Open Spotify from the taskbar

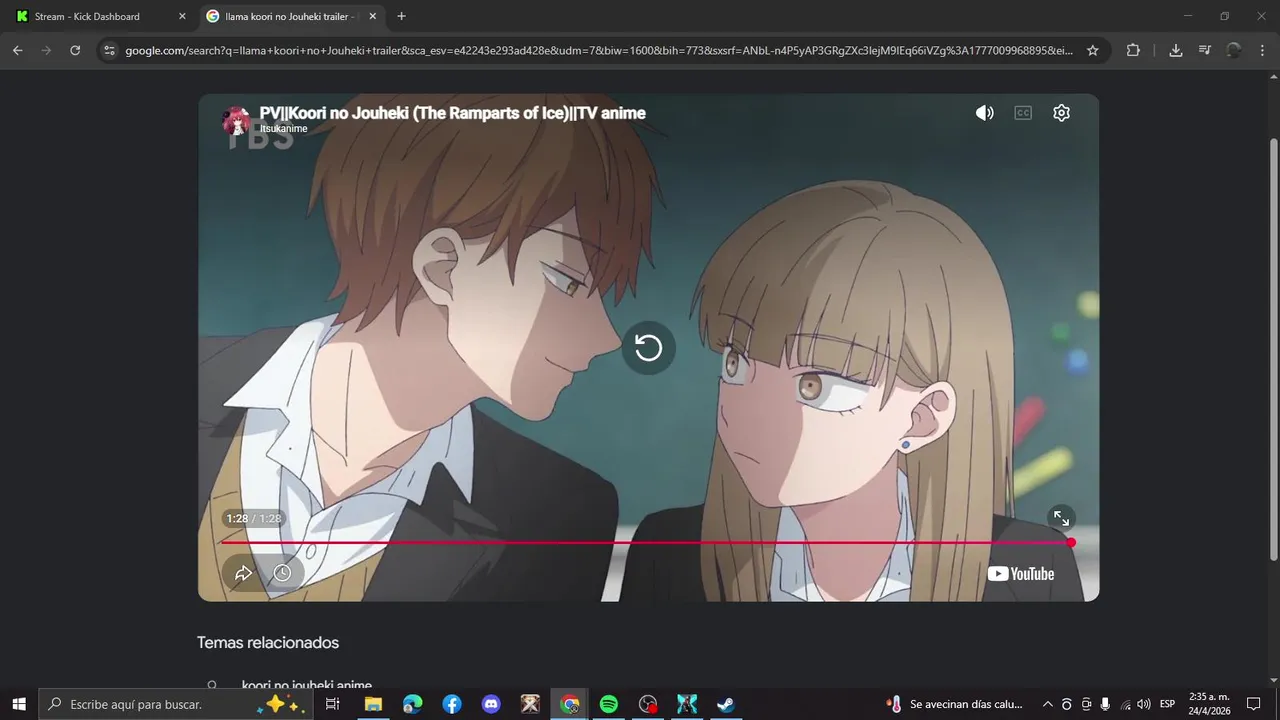point(609,704)
